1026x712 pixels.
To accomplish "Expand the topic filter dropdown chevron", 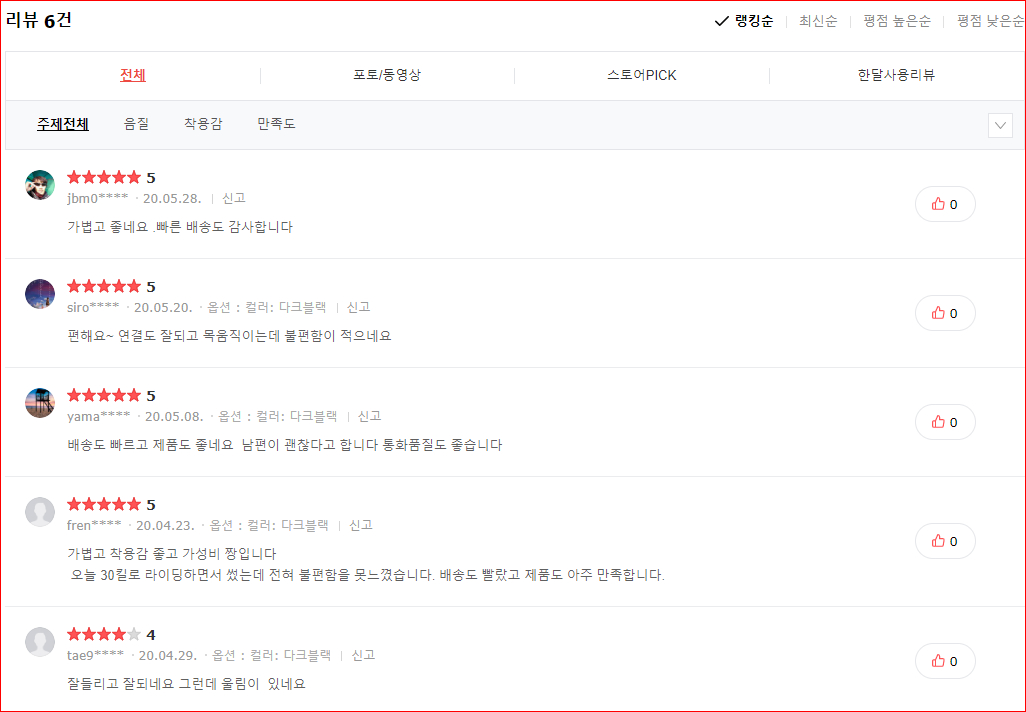I will pos(999,124).
